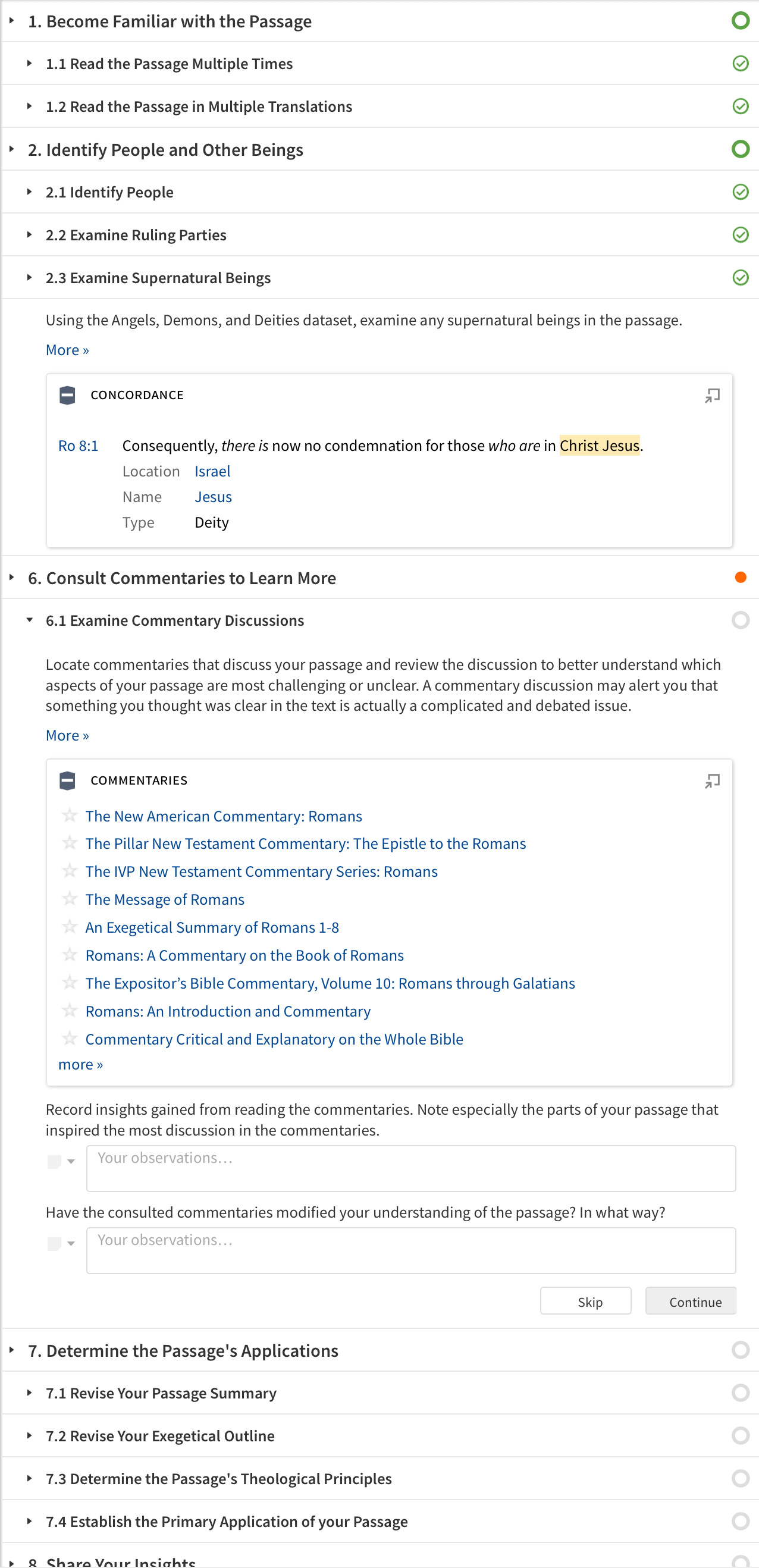
Task: Mark step 6.1 Examine Commentary Discussions complete
Action: (x=740, y=620)
